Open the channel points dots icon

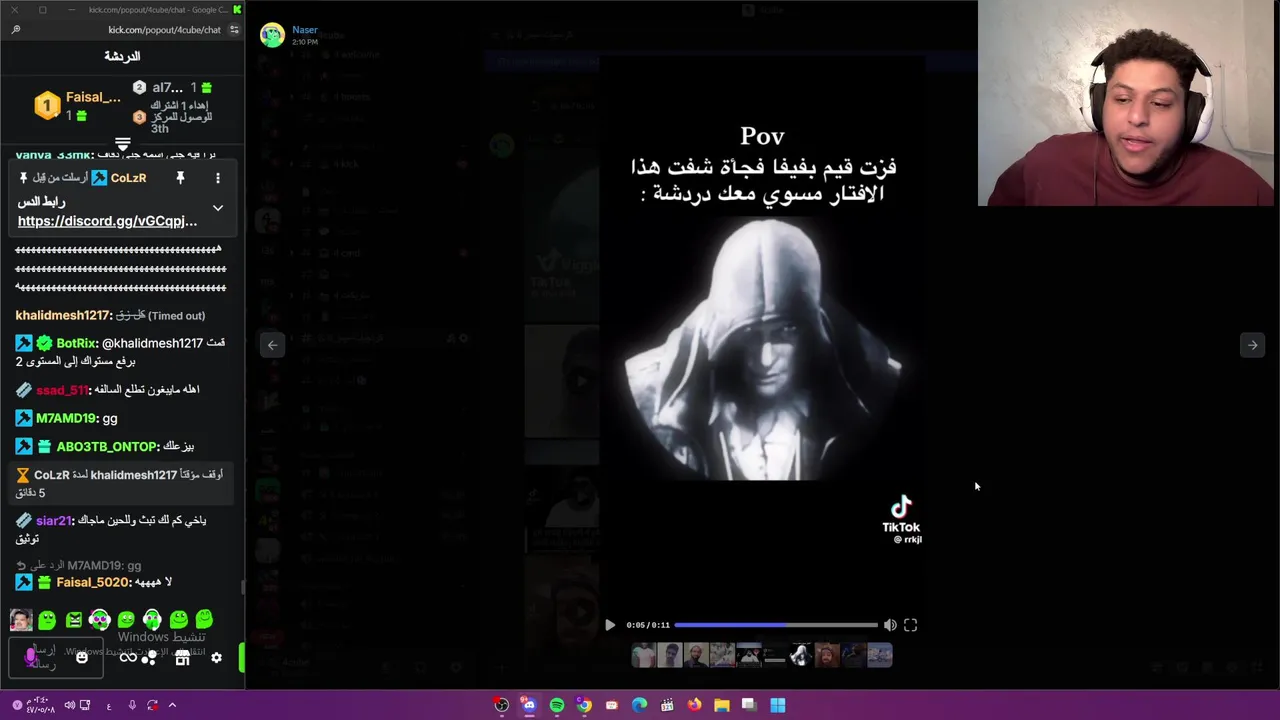pyautogui.click(x=149, y=657)
